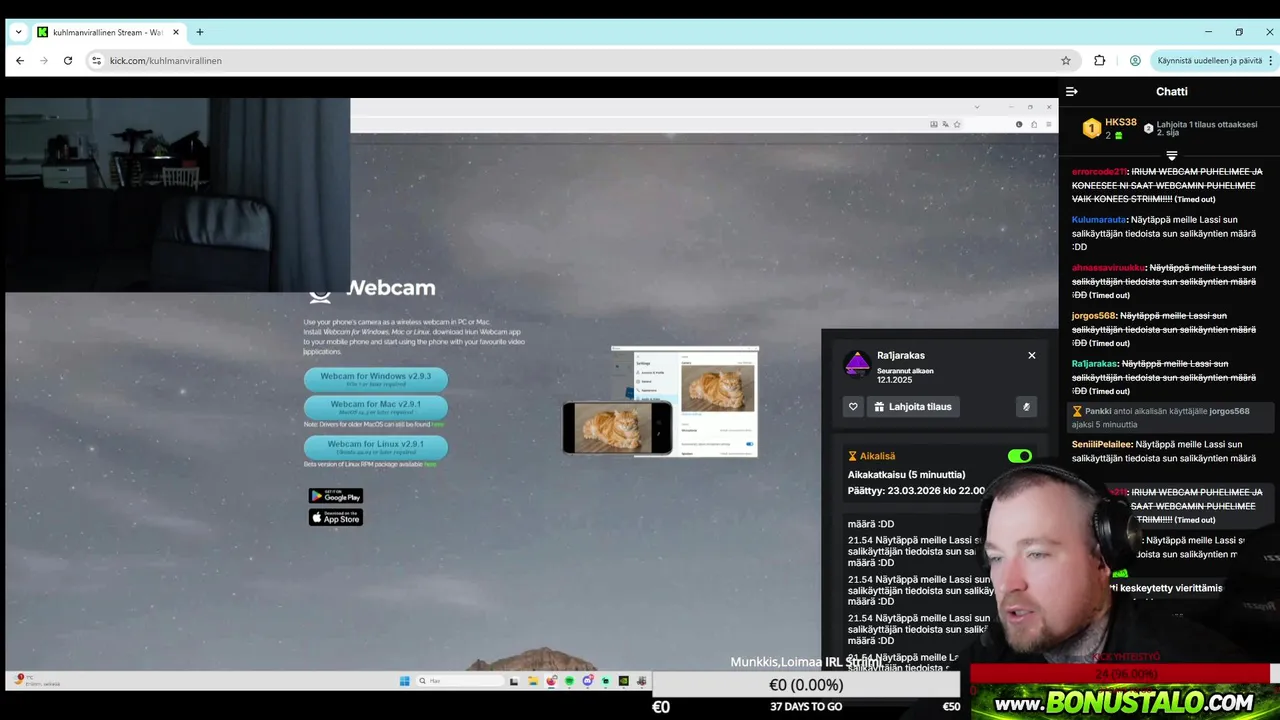Collapse the Chatti sidebar with the arrow icon
Image resolution: width=1280 pixels, height=720 pixels.
click(x=1072, y=91)
